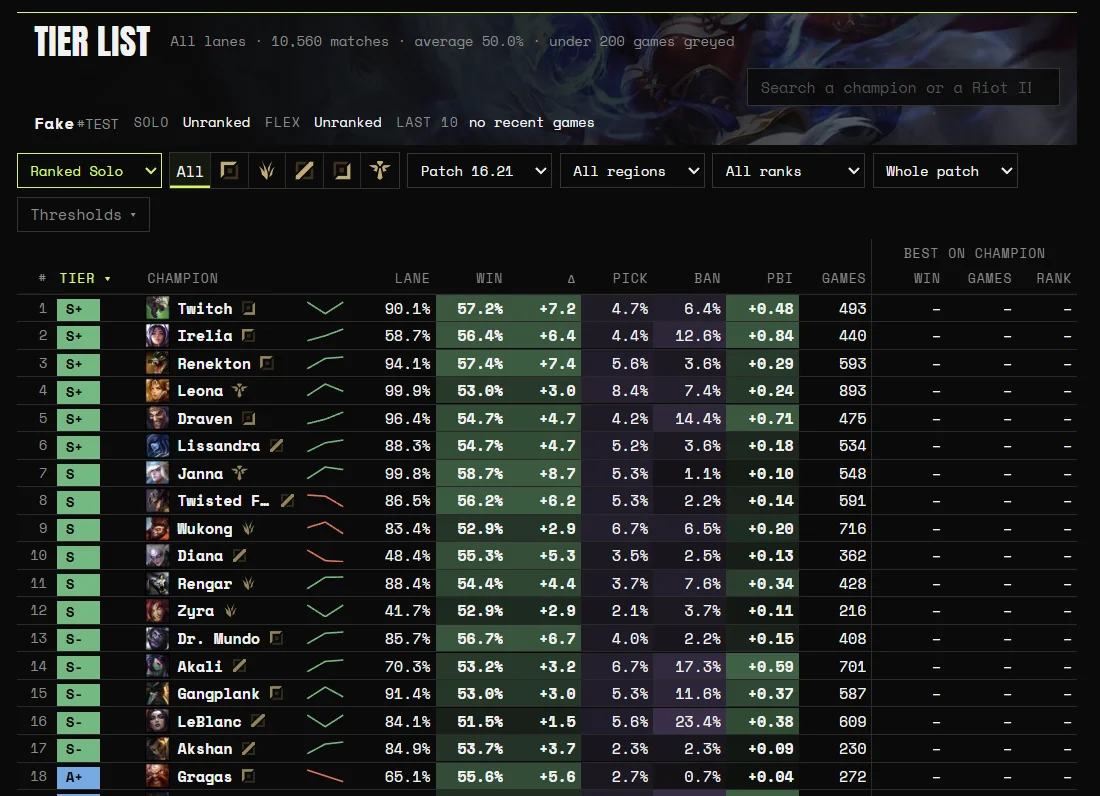Viewport: 1100px width, 796px height.
Task: Open the Whole patch dropdown
Action: (x=945, y=170)
